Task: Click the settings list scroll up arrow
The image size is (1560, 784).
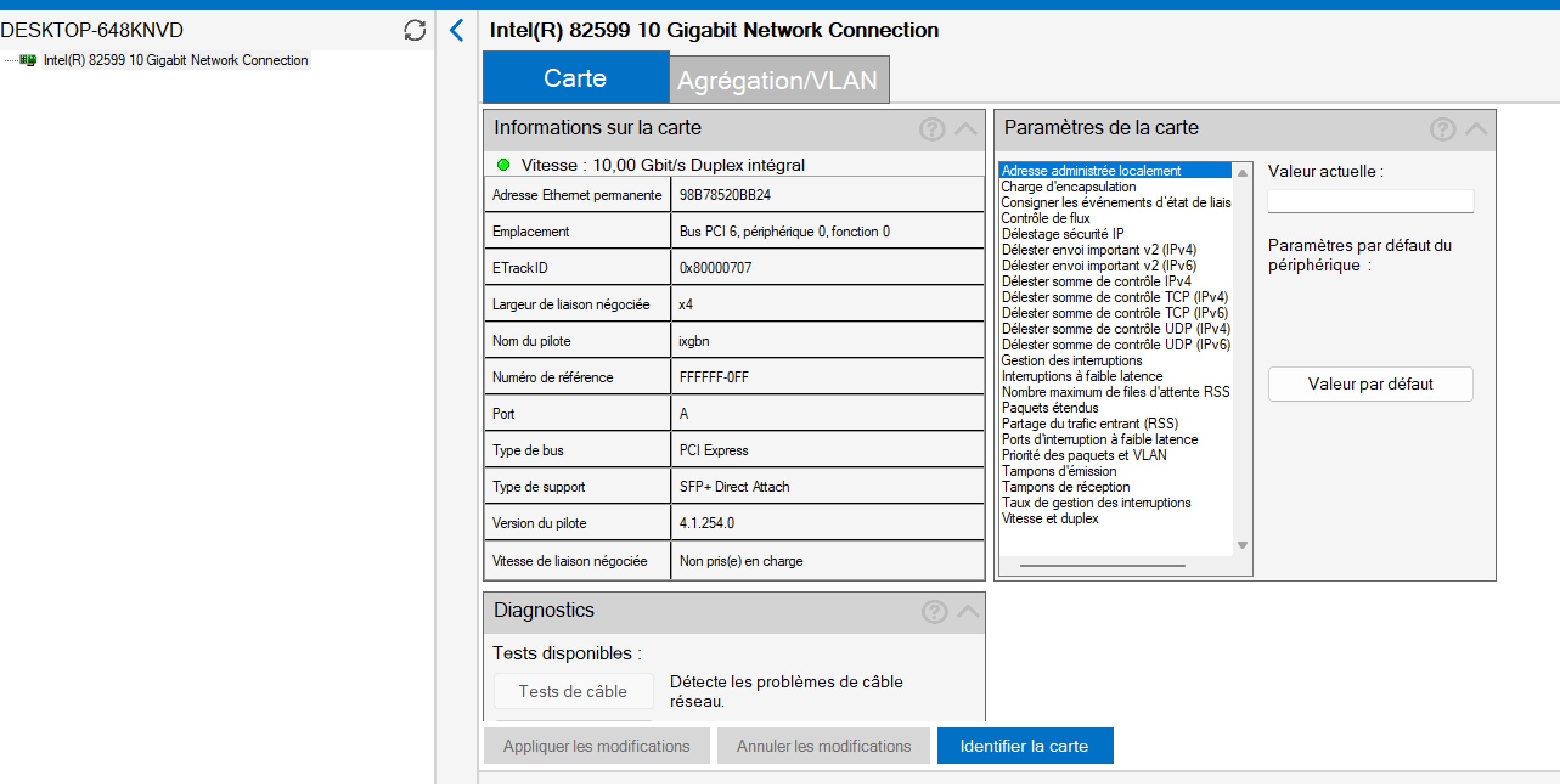Action: (x=1243, y=173)
